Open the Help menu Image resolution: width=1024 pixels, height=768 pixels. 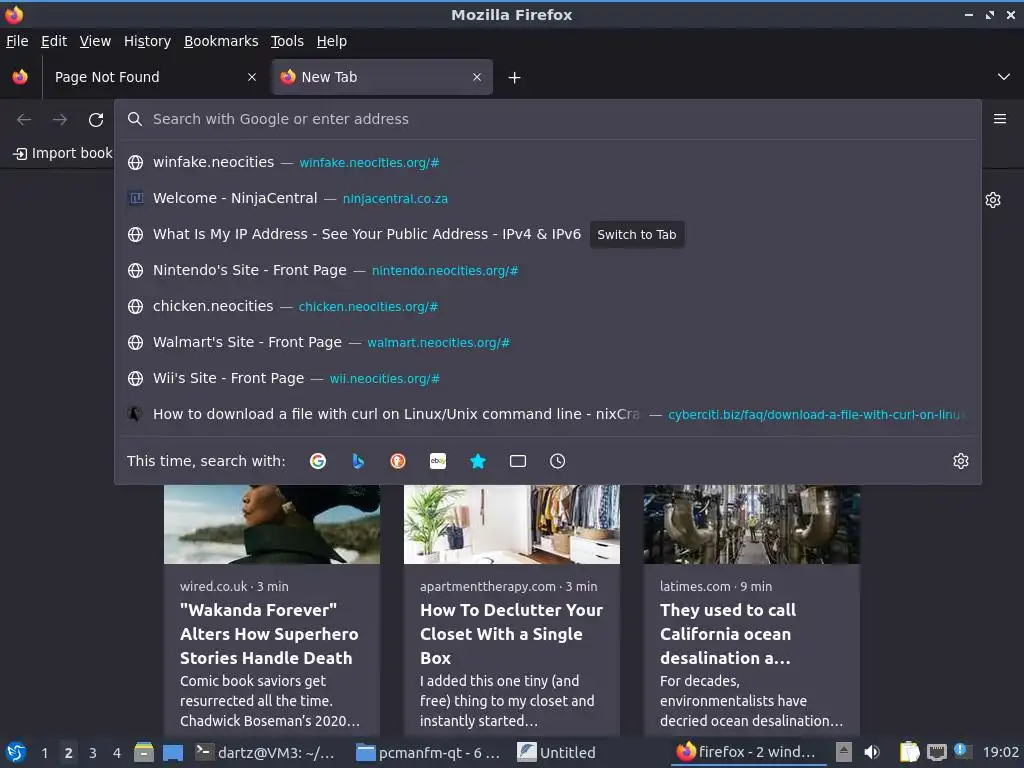(332, 41)
